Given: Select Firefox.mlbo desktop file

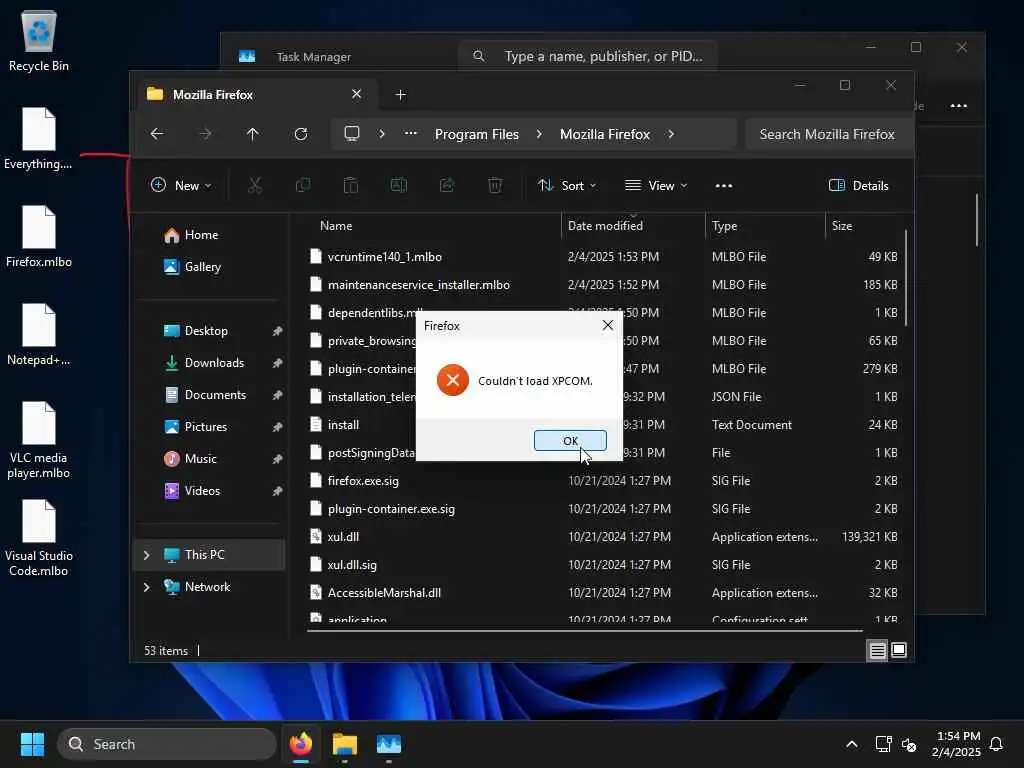Looking at the screenshot, I should coord(39,236).
